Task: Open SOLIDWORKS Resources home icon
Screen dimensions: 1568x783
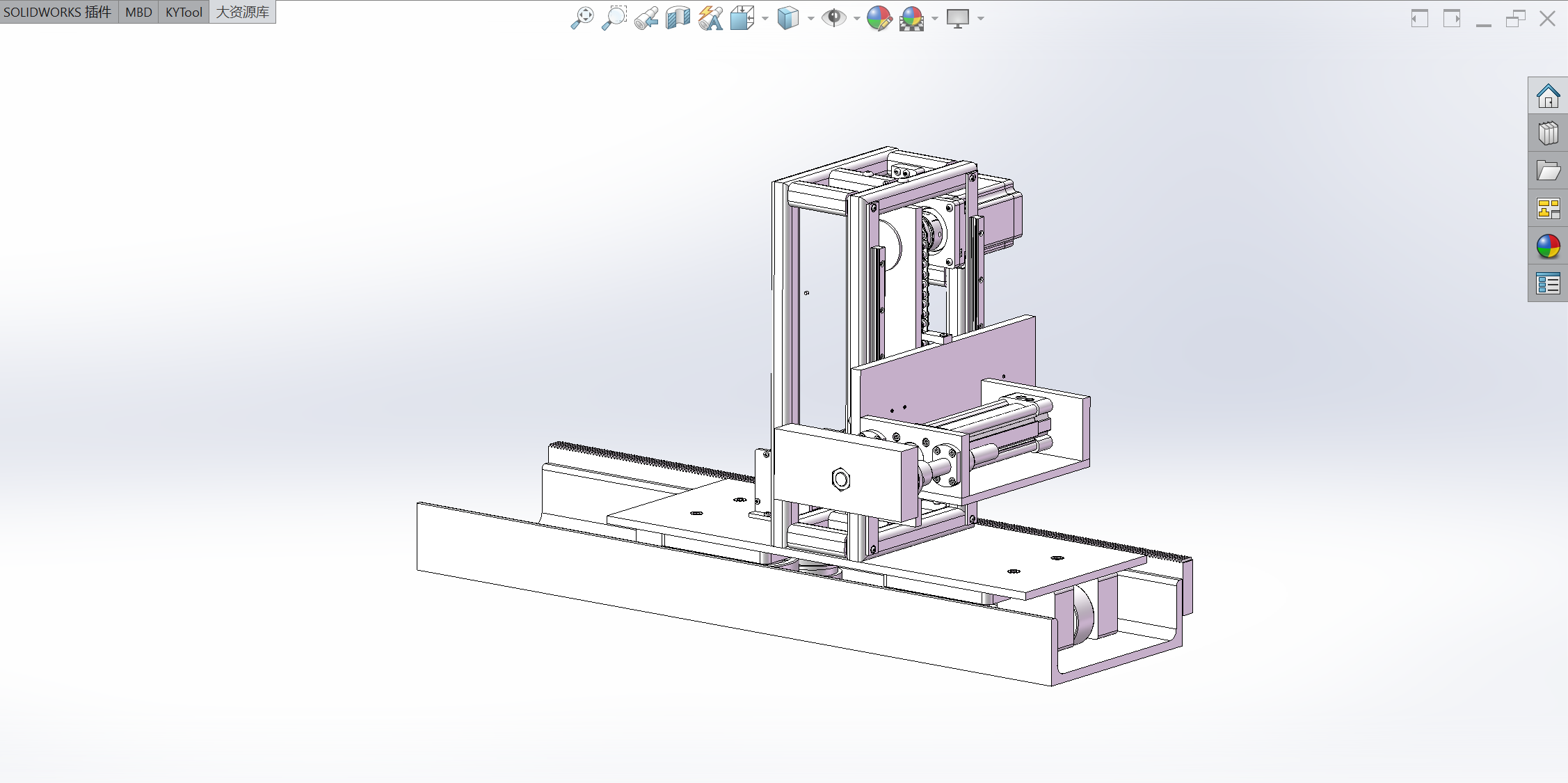Action: (1548, 96)
